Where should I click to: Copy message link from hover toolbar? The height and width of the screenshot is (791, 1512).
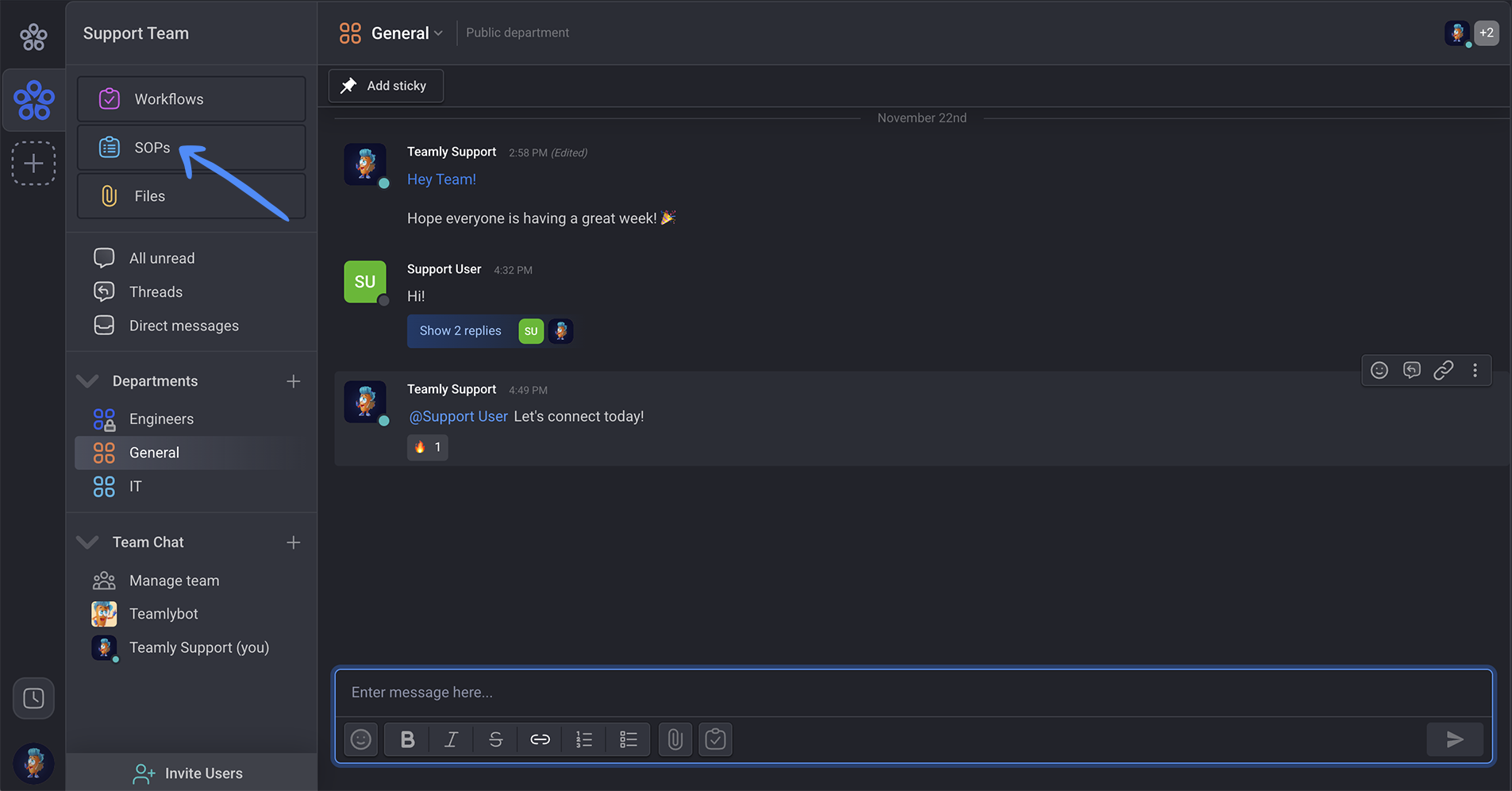point(1443,370)
